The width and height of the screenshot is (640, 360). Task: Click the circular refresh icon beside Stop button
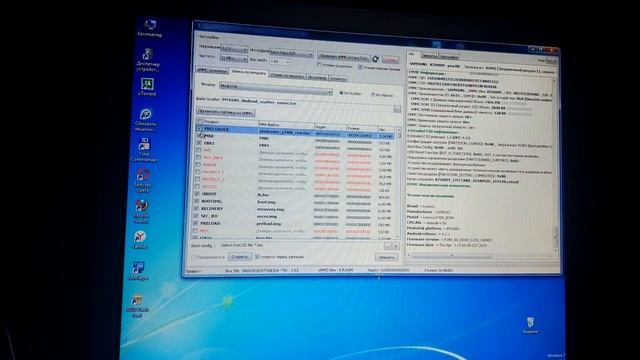[x=375, y=59]
